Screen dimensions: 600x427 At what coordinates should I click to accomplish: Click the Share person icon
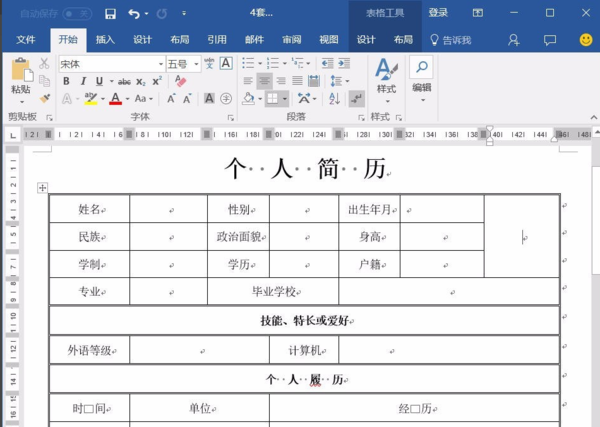click(514, 40)
